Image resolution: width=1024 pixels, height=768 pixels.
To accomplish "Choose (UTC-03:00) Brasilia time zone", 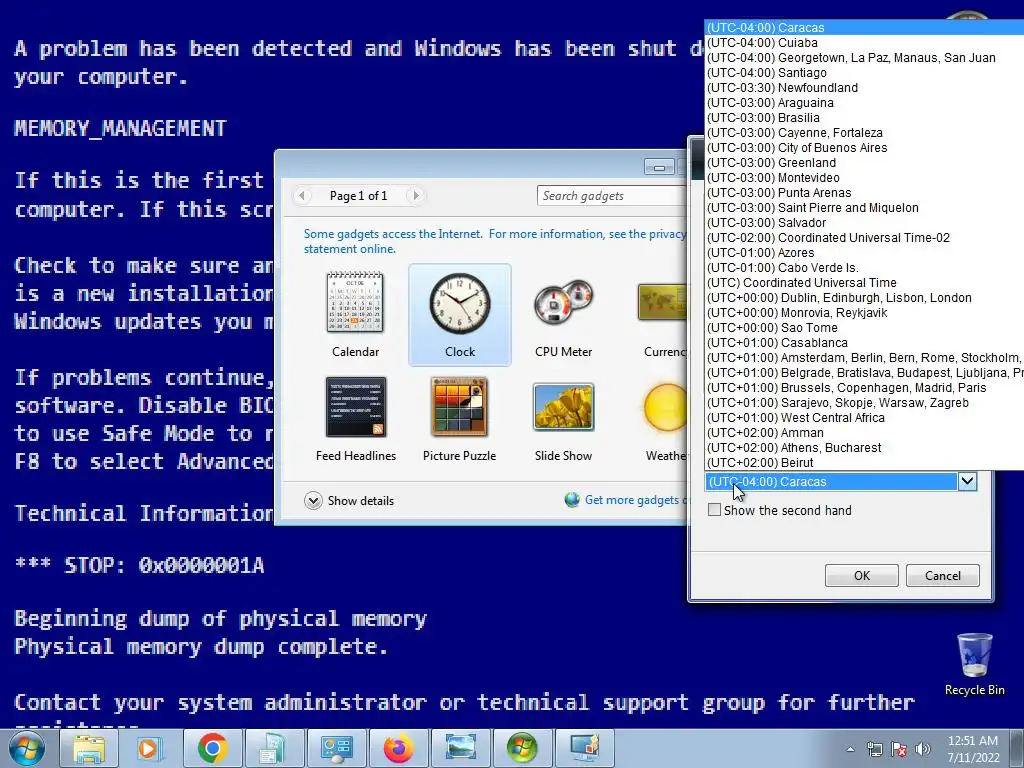I will pos(865,118).
